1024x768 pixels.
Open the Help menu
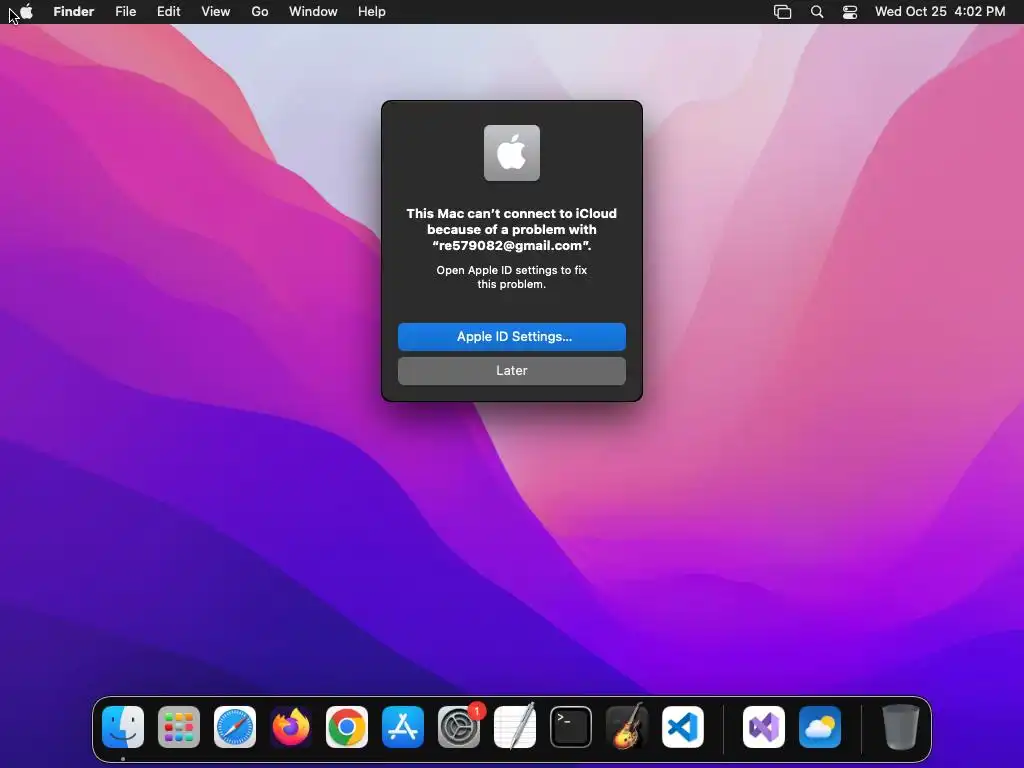point(372,12)
